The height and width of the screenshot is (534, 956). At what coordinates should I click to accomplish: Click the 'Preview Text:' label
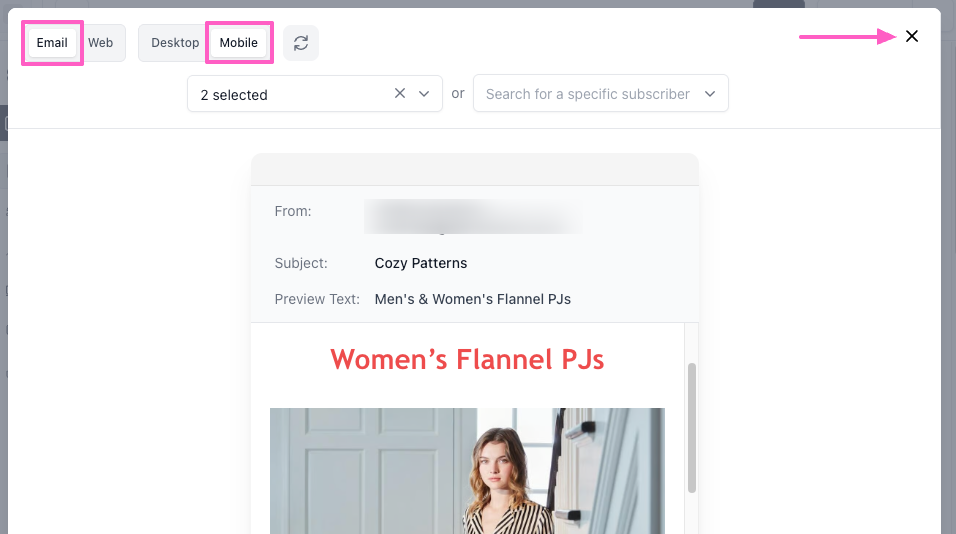[x=317, y=299]
